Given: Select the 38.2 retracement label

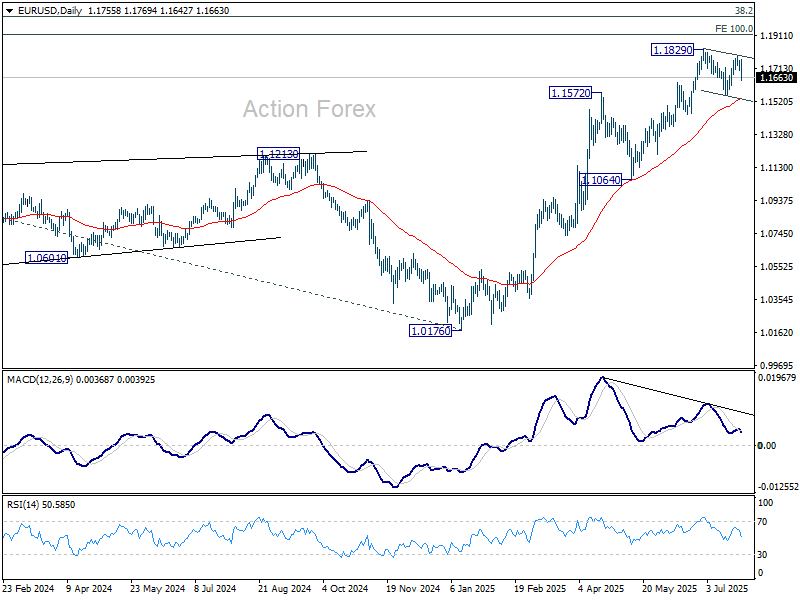Looking at the screenshot, I should point(744,10).
